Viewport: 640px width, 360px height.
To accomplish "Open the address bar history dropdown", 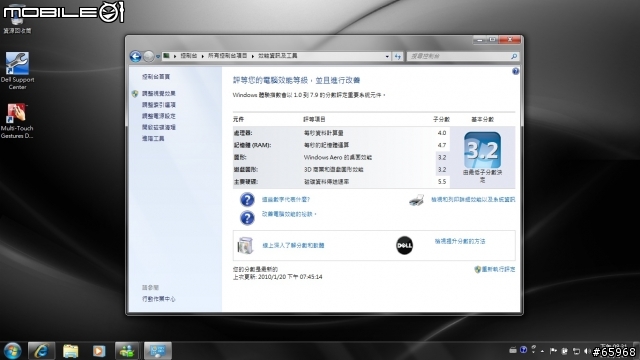I will [387, 56].
